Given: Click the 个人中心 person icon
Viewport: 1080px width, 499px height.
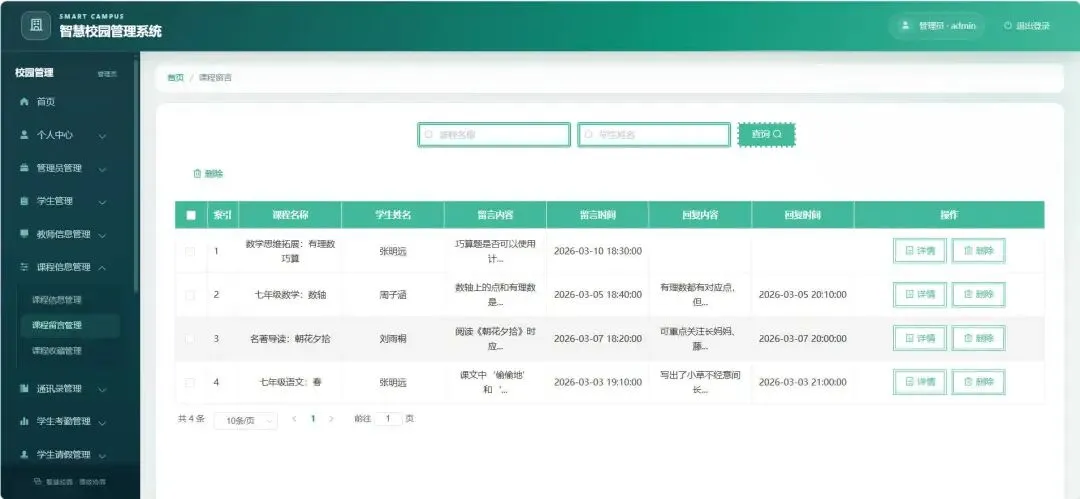Looking at the screenshot, I should [24, 135].
